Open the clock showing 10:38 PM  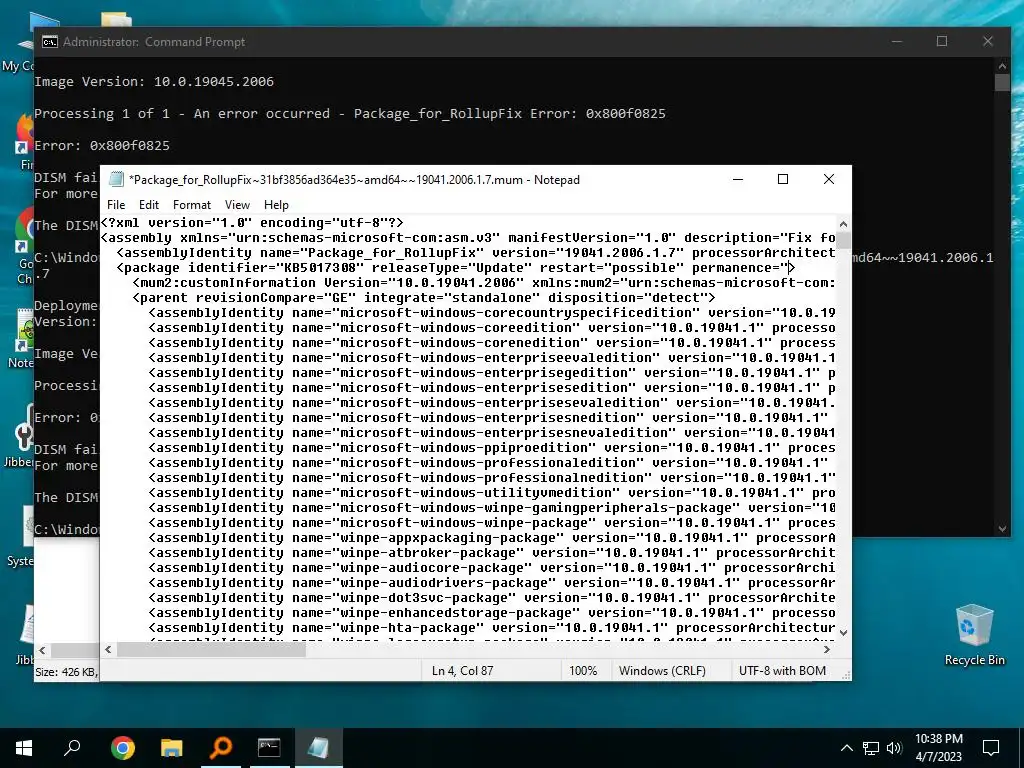[x=938, y=748]
